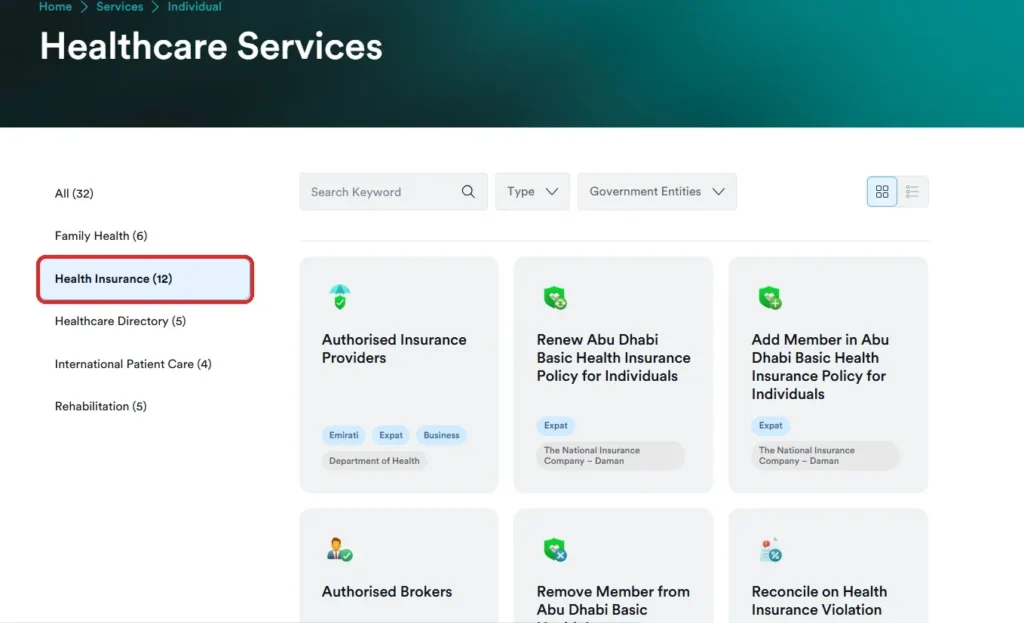Open Authorised Insurance Providers service title
Screen dimensions: 1024x623
394,349
